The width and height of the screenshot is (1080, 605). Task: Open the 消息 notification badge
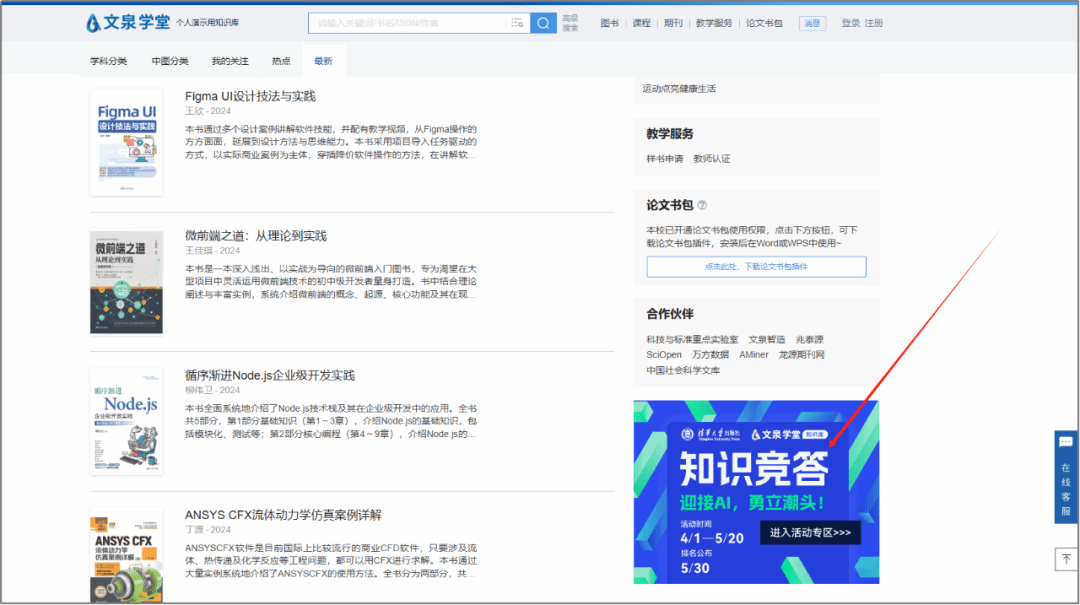[812, 23]
